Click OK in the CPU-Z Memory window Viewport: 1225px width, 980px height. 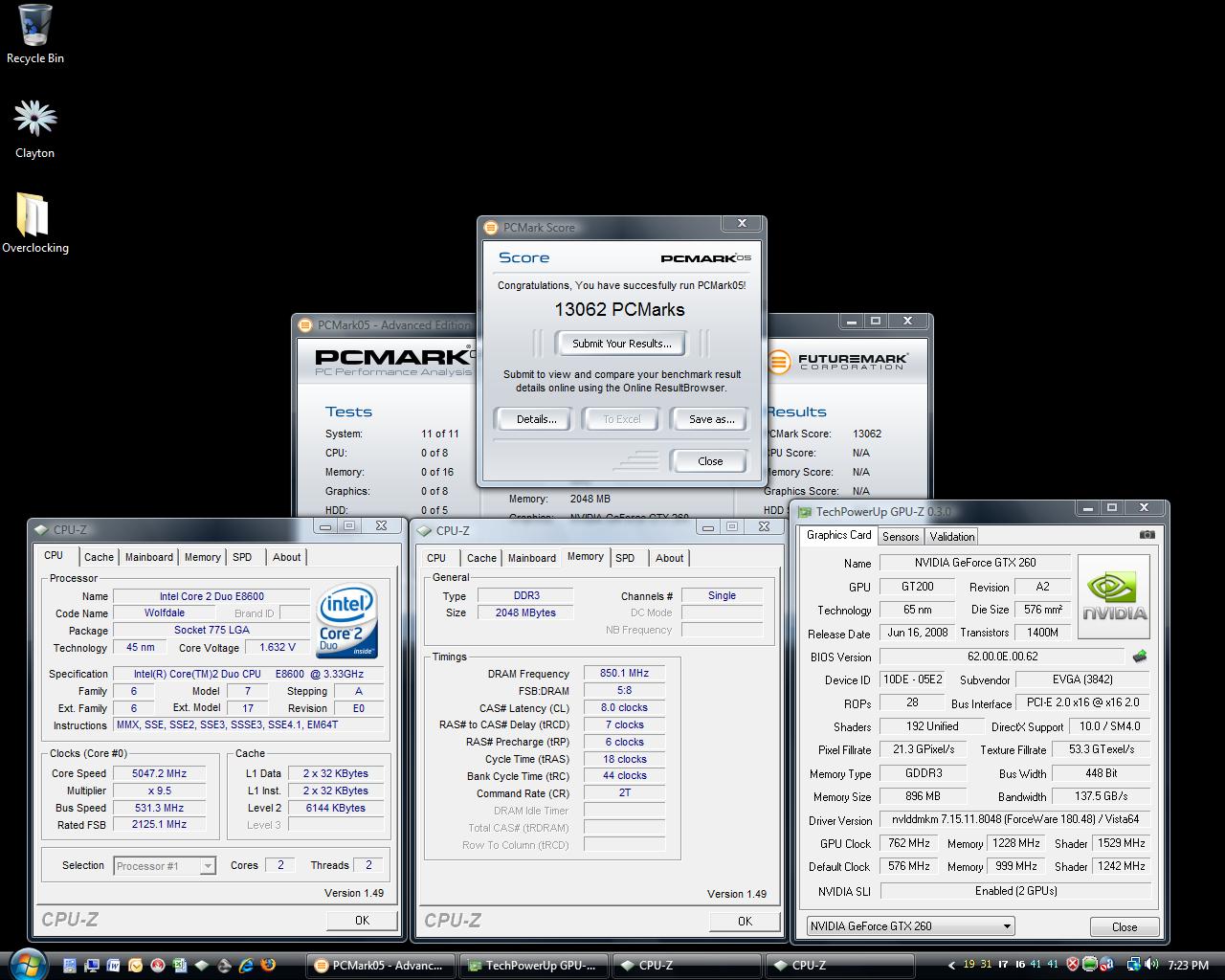point(745,922)
